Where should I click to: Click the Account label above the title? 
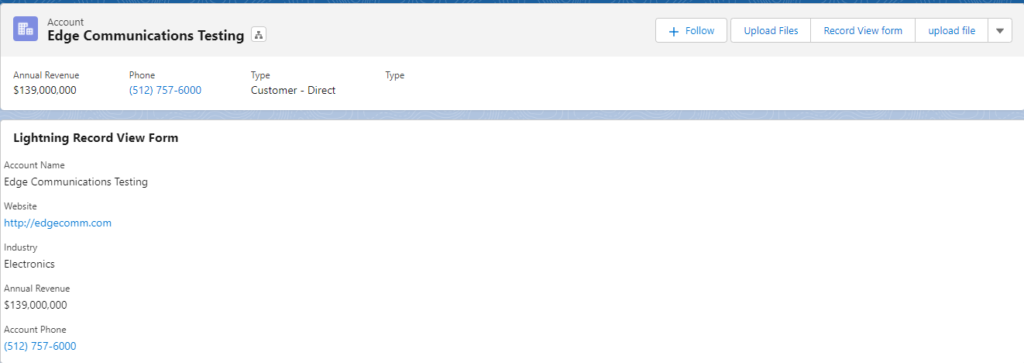pyautogui.click(x=65, y=22)
